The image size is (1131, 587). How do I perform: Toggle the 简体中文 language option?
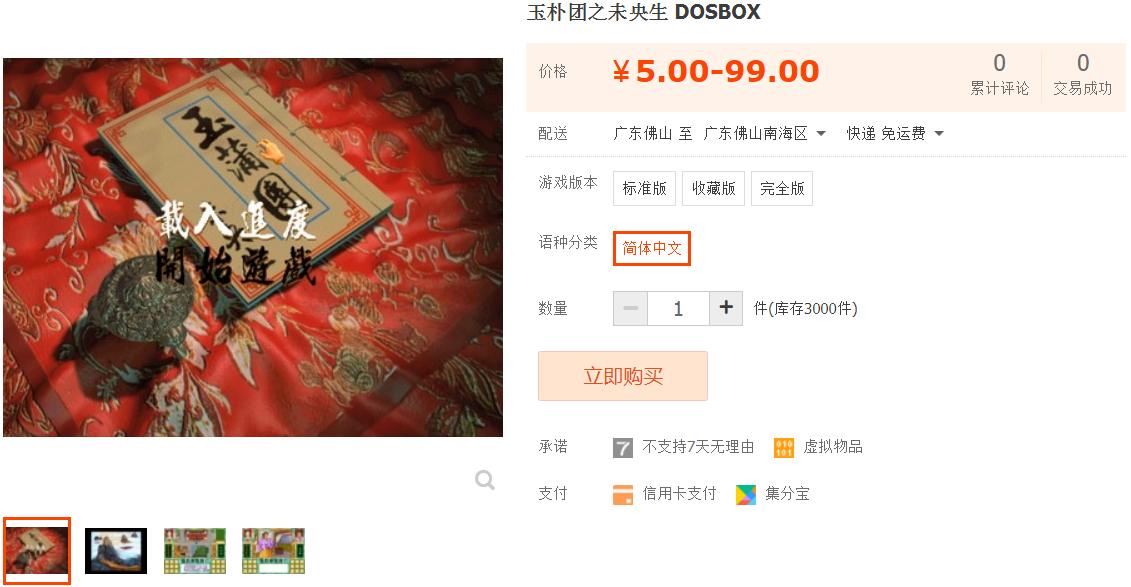(x=652, y=248)
